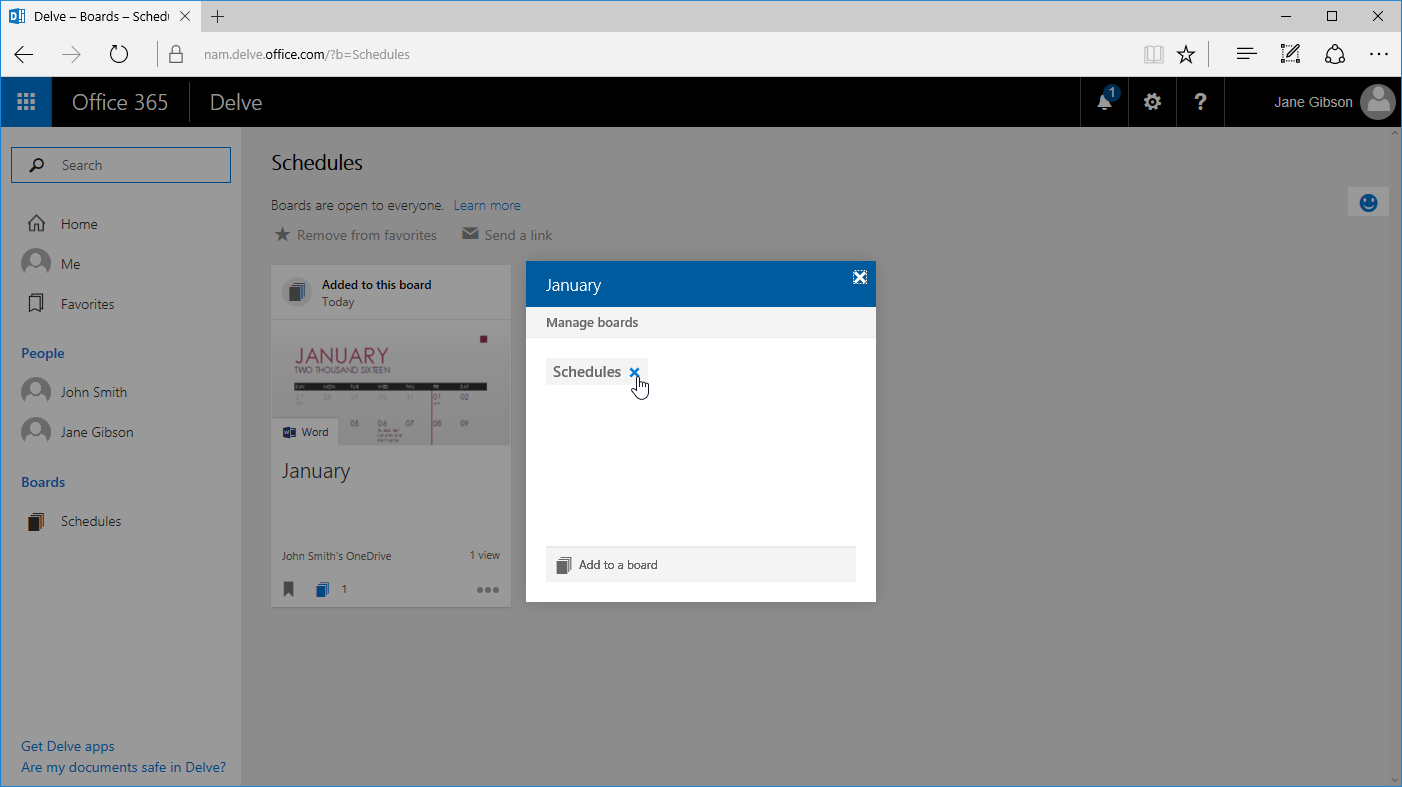Click the browser refresh button
The image size is (1402, 787).
[x=119, y=55]
